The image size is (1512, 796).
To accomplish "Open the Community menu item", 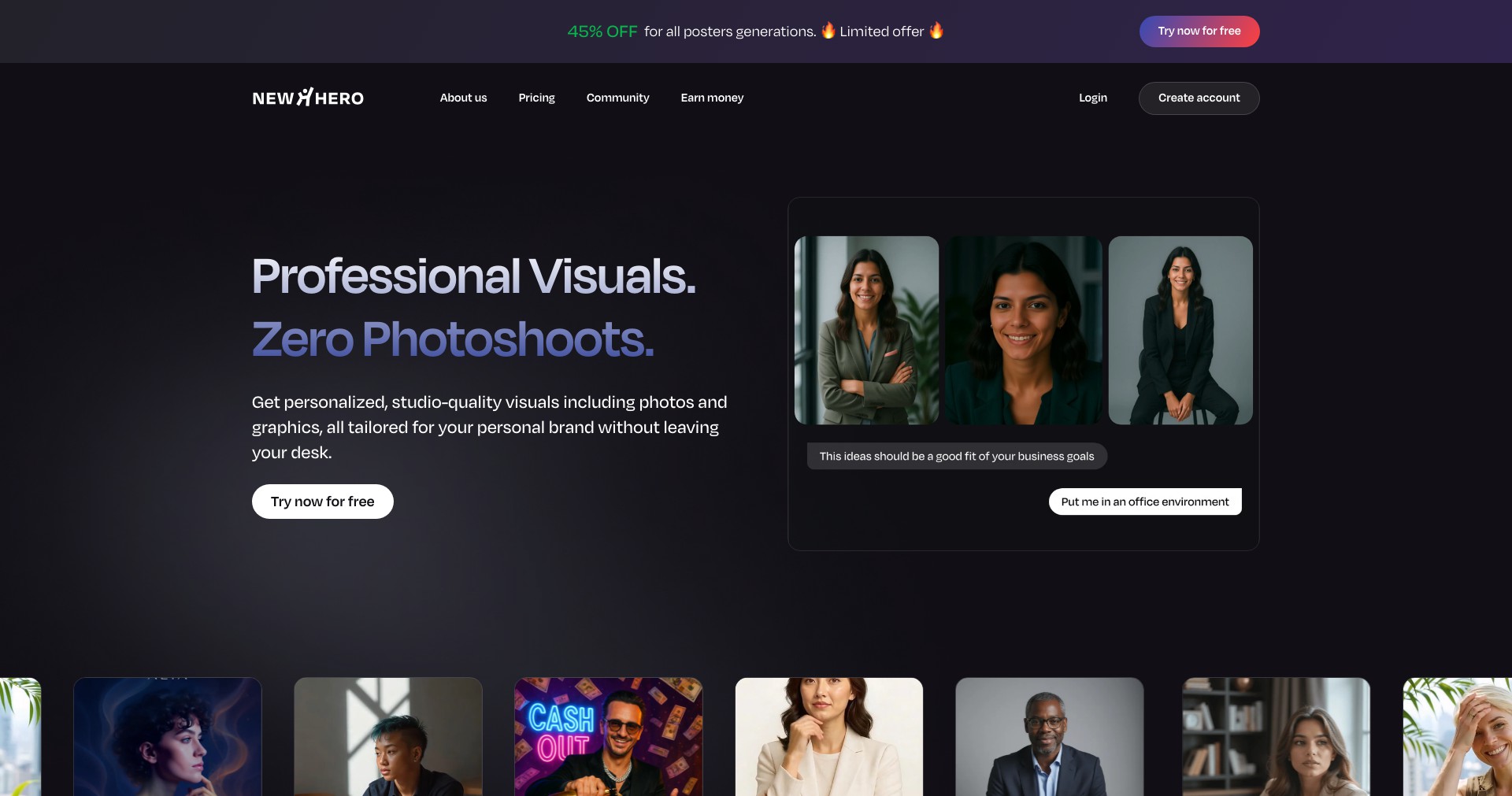I will click(617, 98).
